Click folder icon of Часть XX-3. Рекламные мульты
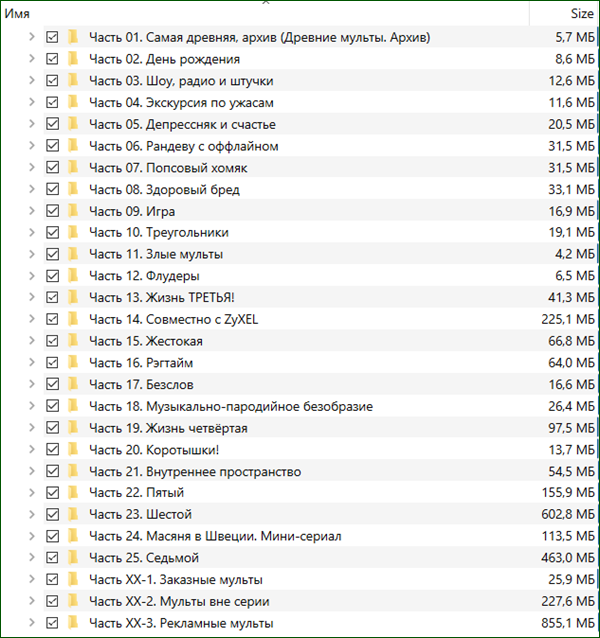The image size is (600, 638). 73,623
